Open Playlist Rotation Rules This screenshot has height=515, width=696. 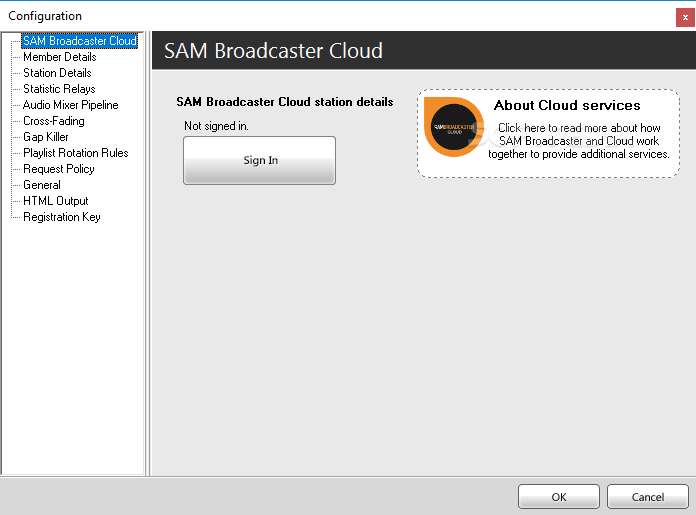coord(75,153)
